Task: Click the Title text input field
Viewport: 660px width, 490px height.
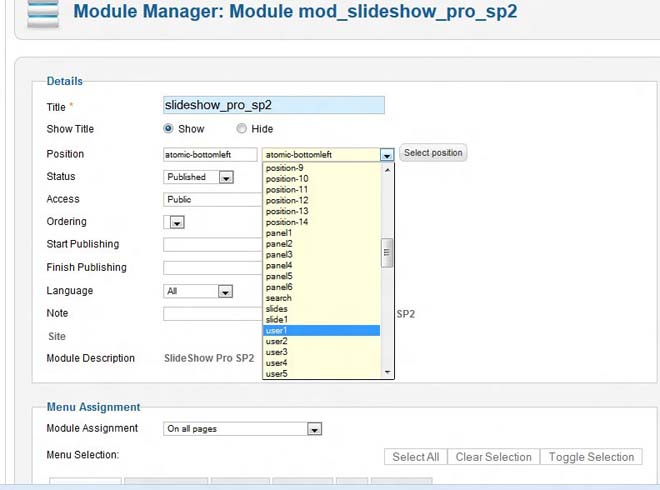Action: [273, 105]
